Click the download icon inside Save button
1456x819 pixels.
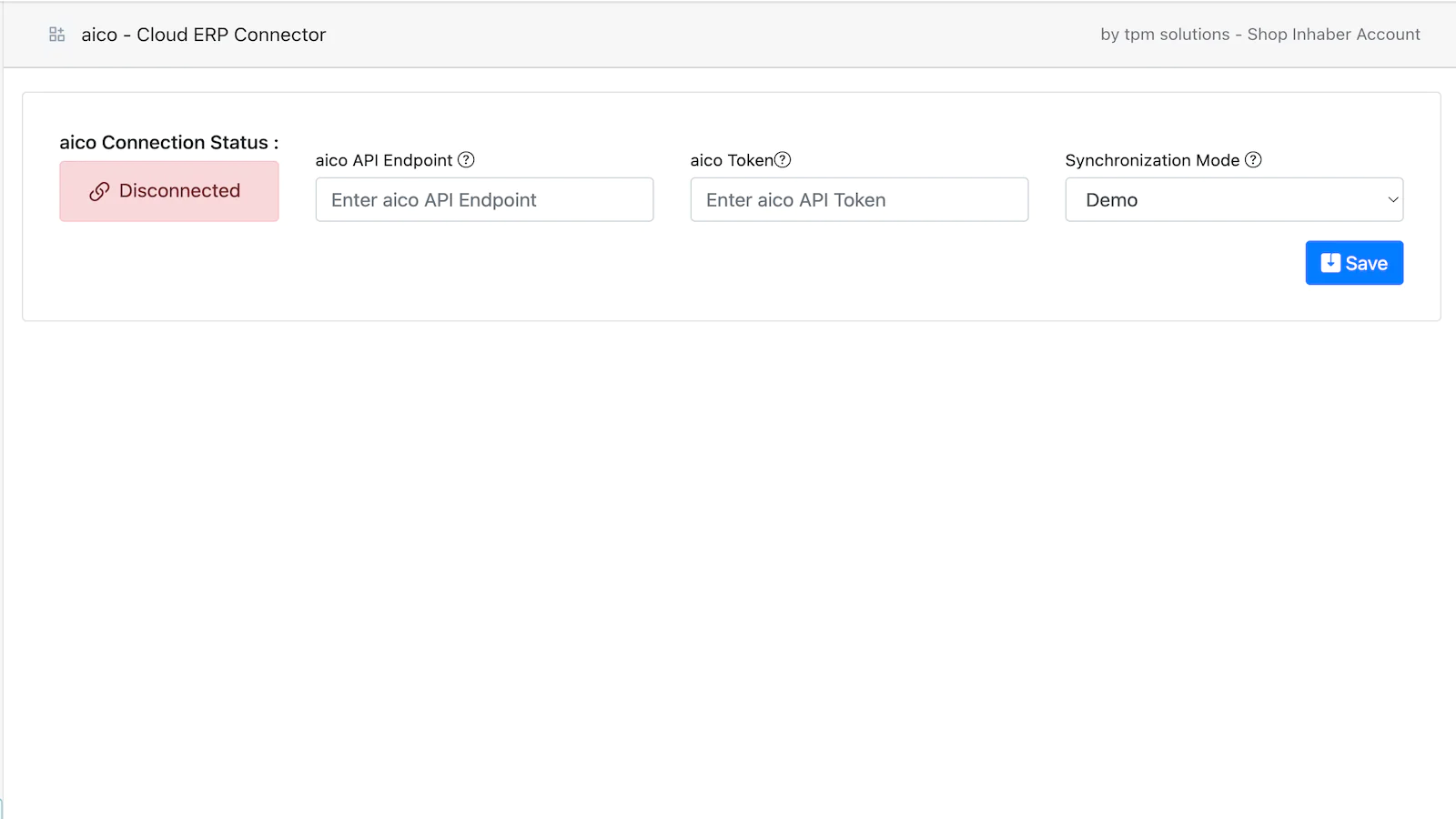pyautogui.click(x=1330, y=263)
